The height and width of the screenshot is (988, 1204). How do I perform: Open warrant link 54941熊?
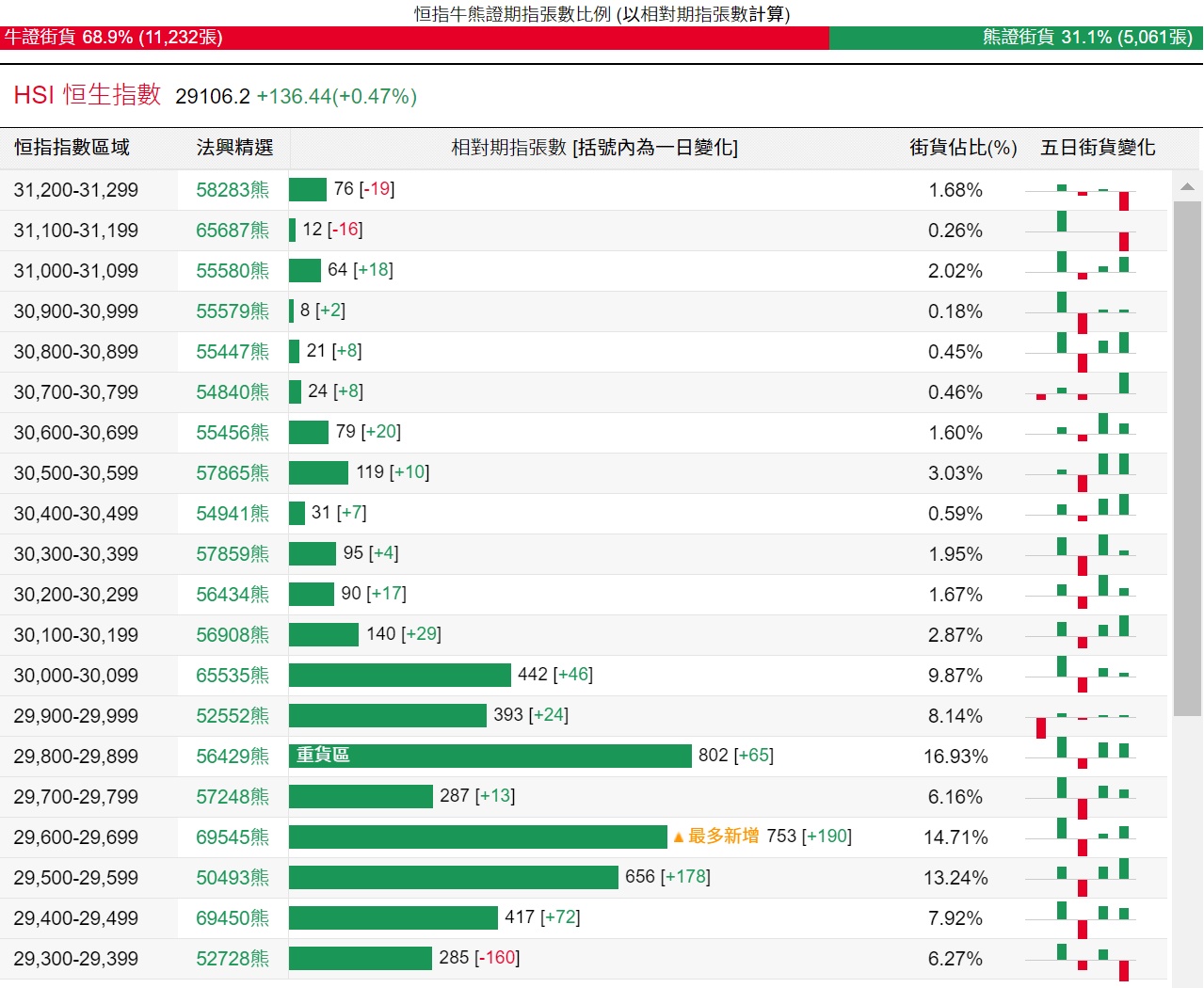[233, 514]
